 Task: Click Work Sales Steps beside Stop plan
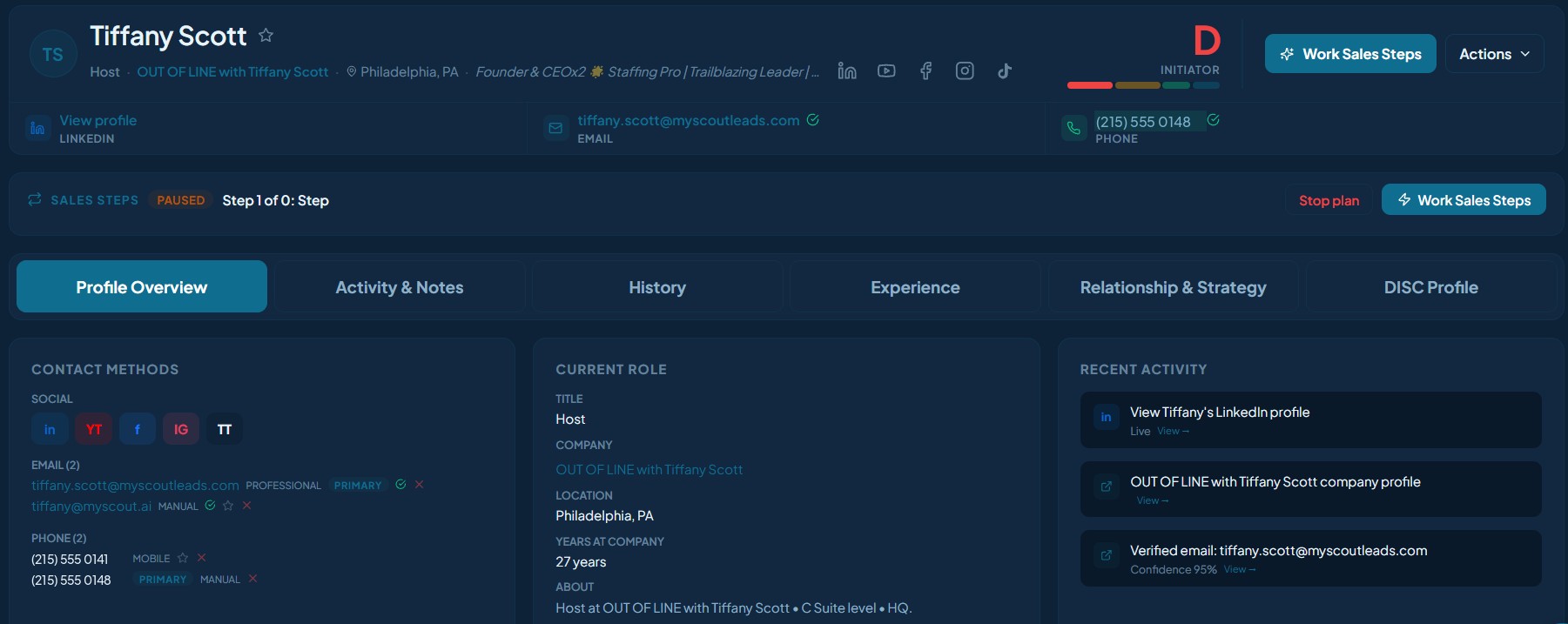coord(1464,200)
